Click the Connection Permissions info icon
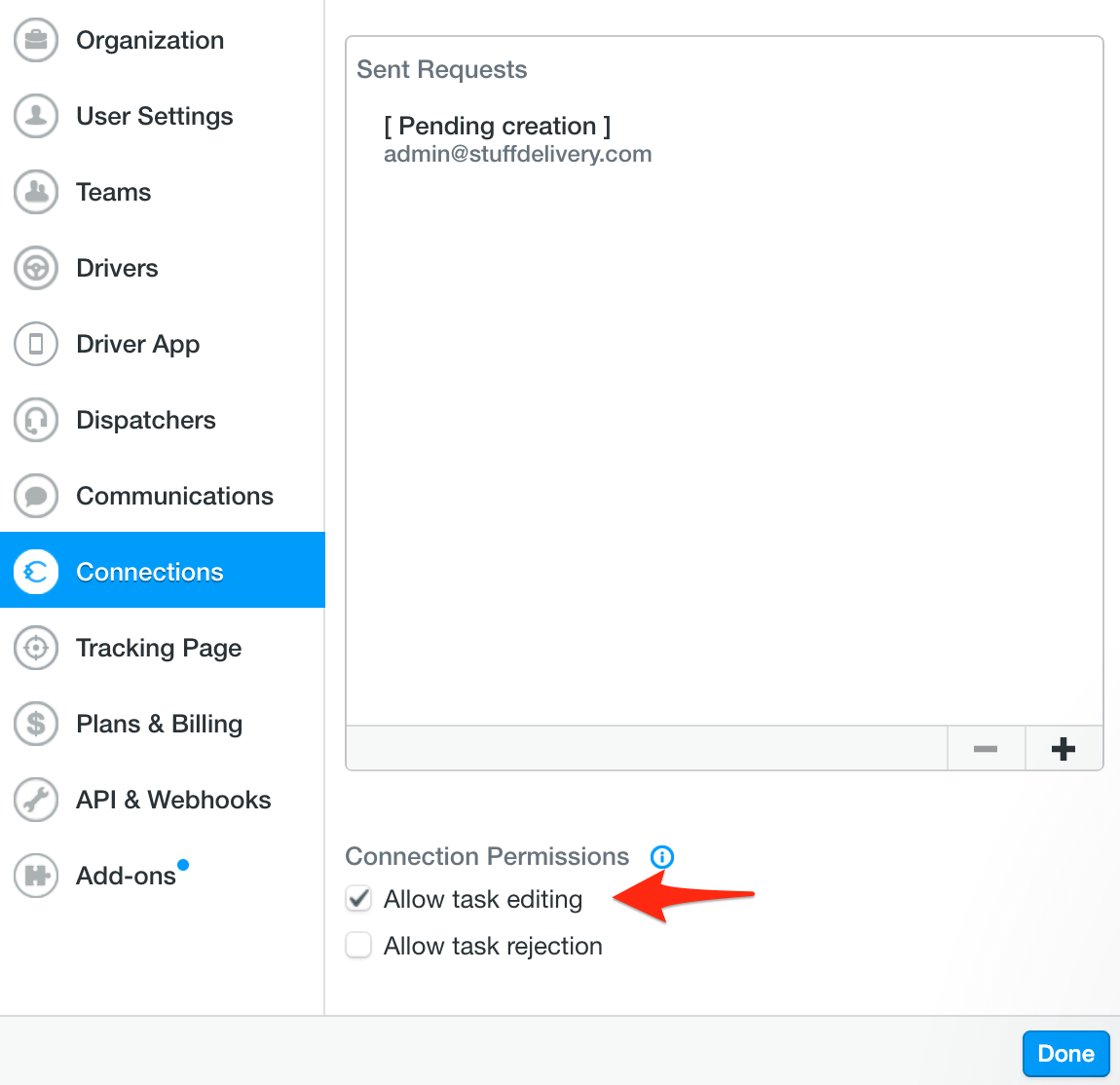The height and width of the screenshot is (1085, 1120). coord(662,856)
